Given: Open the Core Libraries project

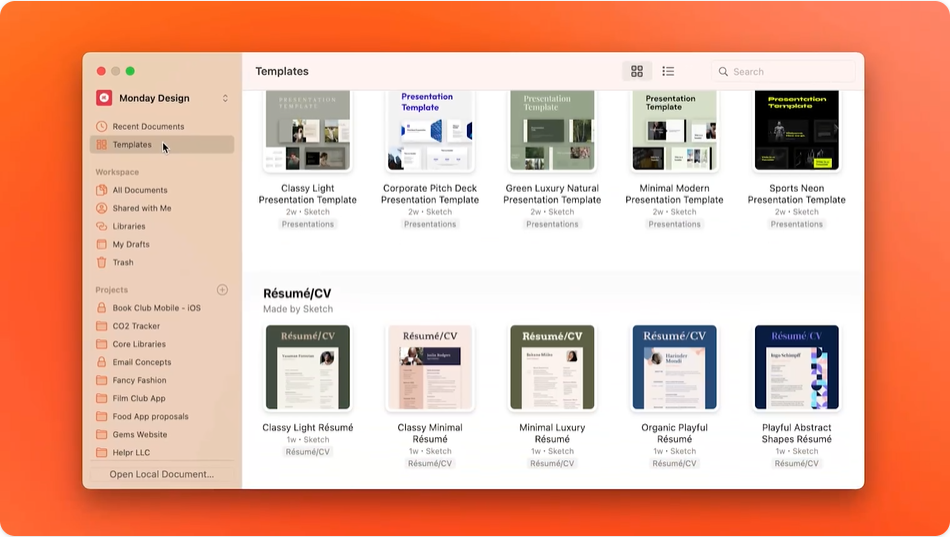Looking at the screenshot, I should (x=162, y=344).
